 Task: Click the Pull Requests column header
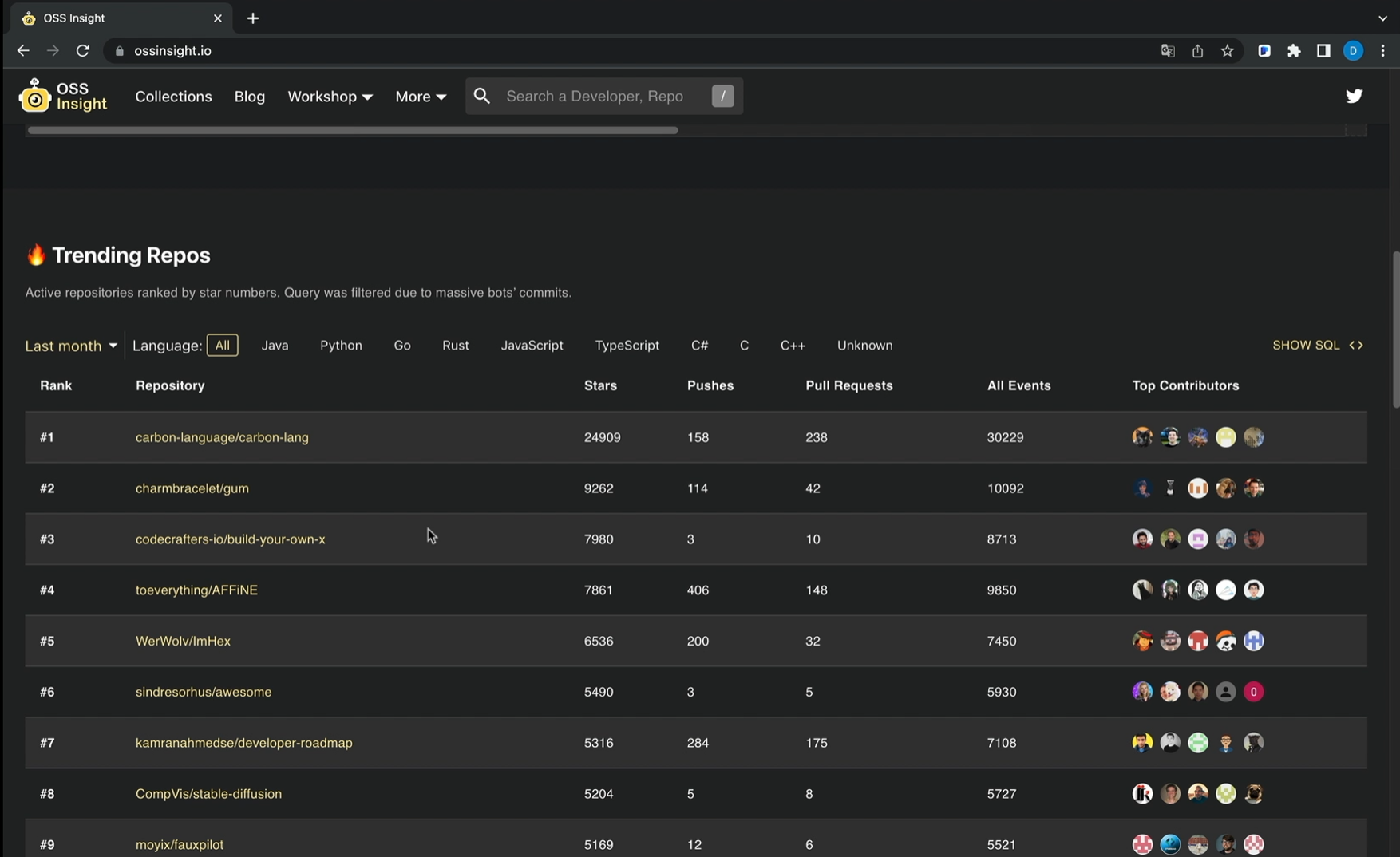pos(849,385)
